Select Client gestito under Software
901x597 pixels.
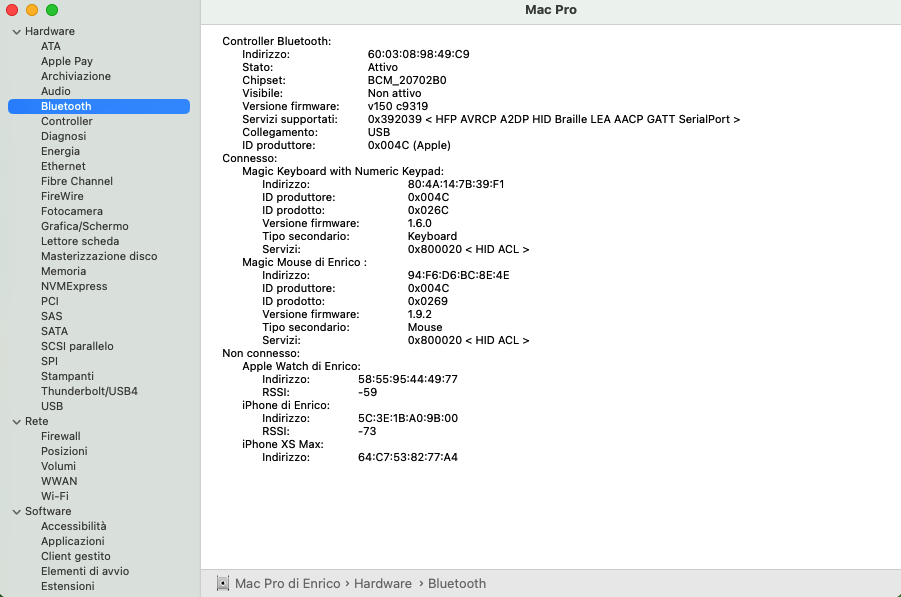(x=75, y=556)
